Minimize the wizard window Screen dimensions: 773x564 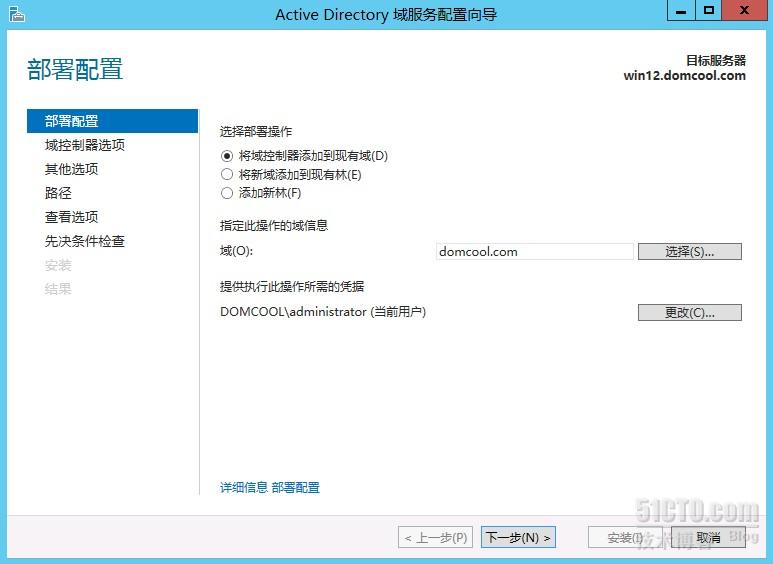681,10
